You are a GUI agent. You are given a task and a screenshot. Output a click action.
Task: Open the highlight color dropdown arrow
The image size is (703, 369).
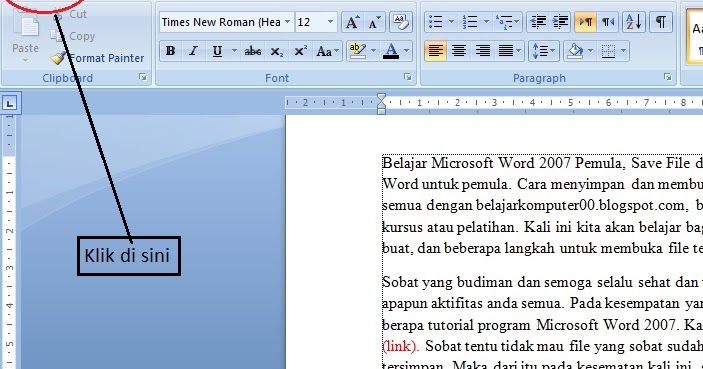tap(373, 51)
